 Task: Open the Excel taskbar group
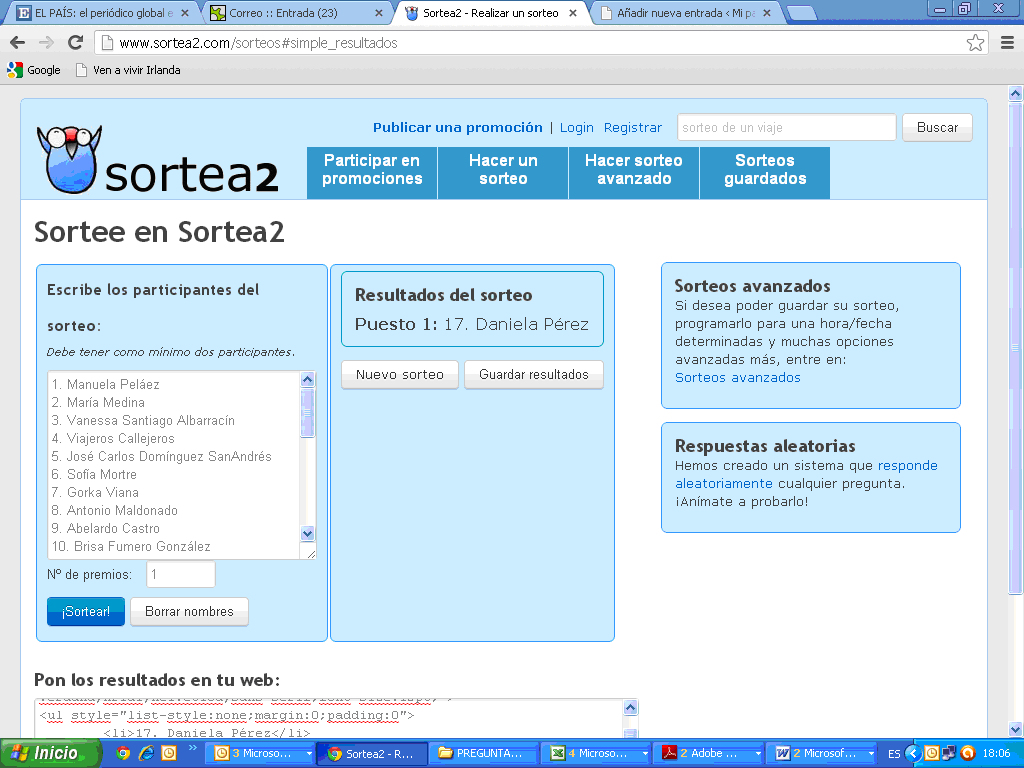(597, 753)
